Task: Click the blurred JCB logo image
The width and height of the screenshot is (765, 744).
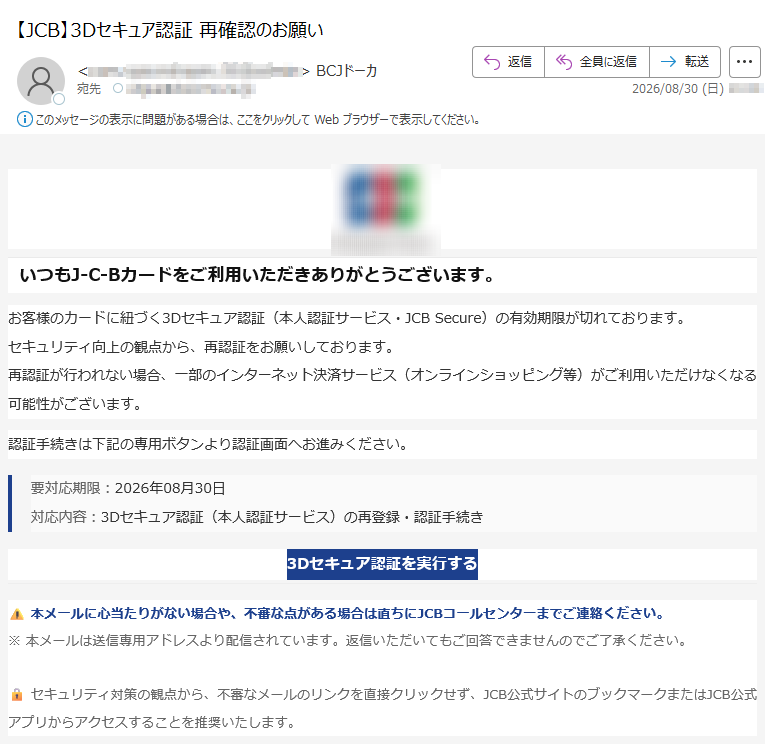Action: click(x=385, y=210)
